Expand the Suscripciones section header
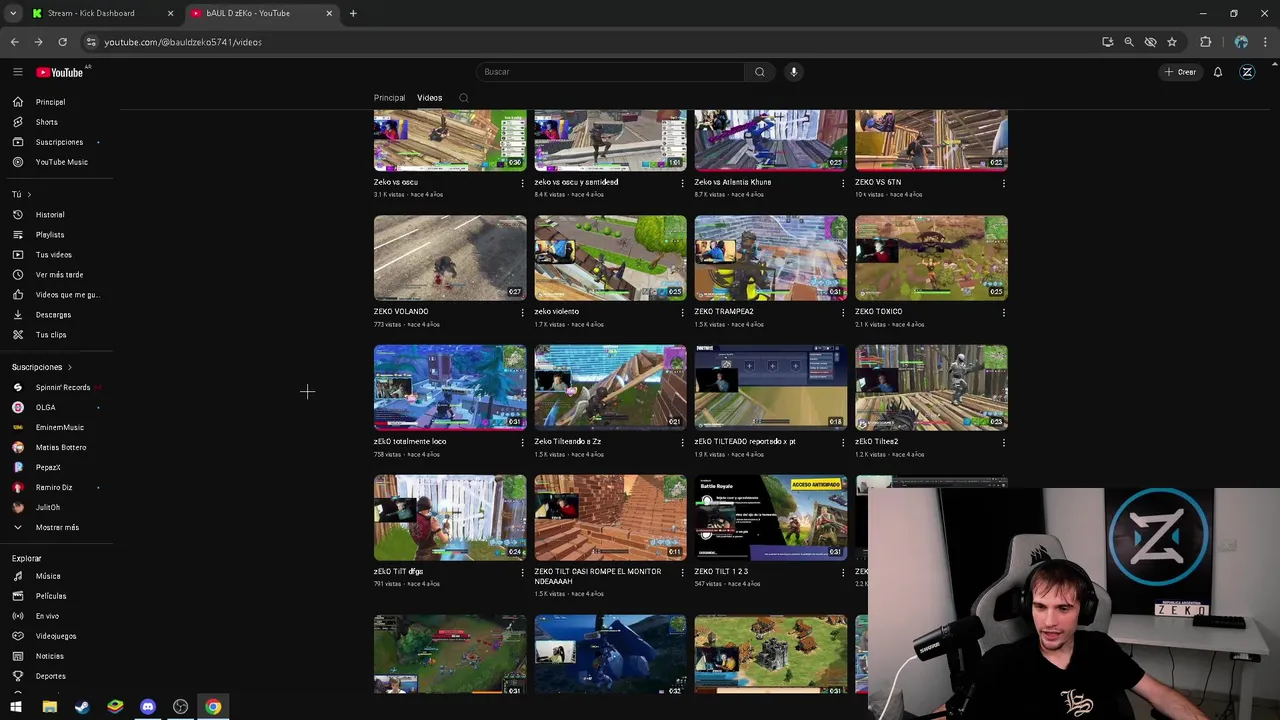The image size is (1280, 720). [41, 367]
